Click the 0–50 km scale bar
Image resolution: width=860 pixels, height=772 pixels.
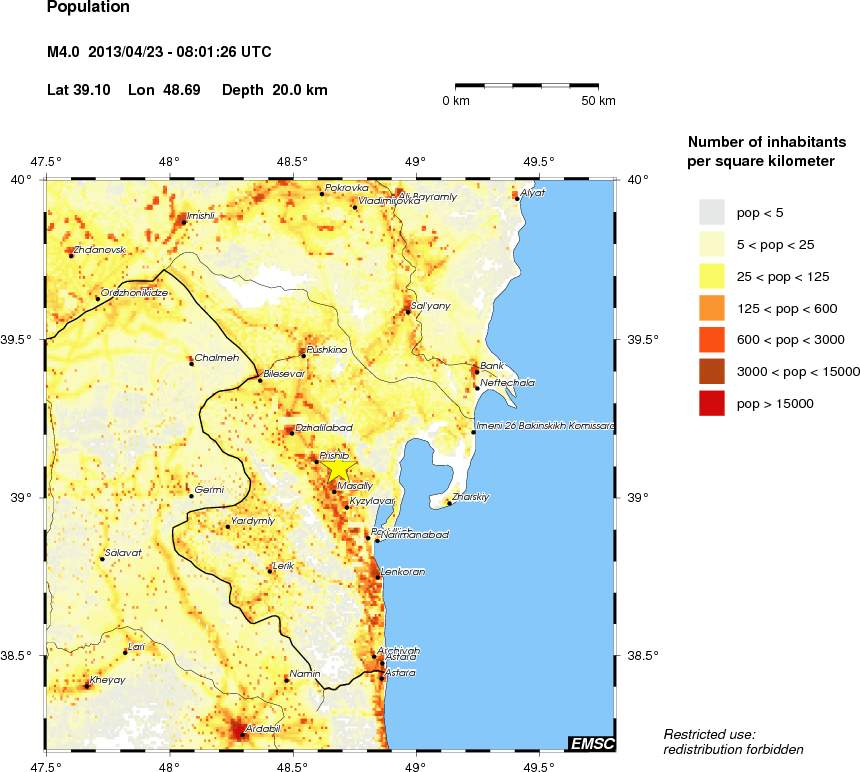527,87
